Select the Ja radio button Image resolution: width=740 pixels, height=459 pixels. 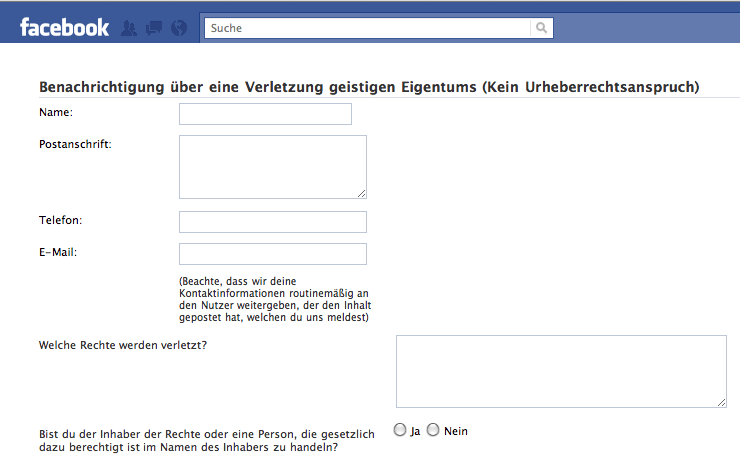(x=400, y=430)
